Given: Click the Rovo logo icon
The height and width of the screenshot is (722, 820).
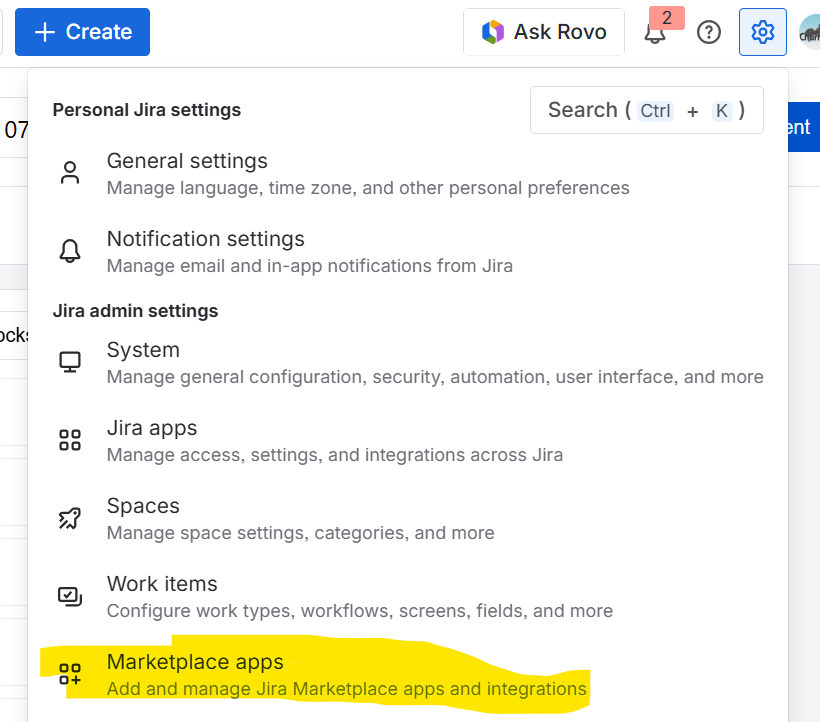Looking at the screenshot, I should point(493,32).
